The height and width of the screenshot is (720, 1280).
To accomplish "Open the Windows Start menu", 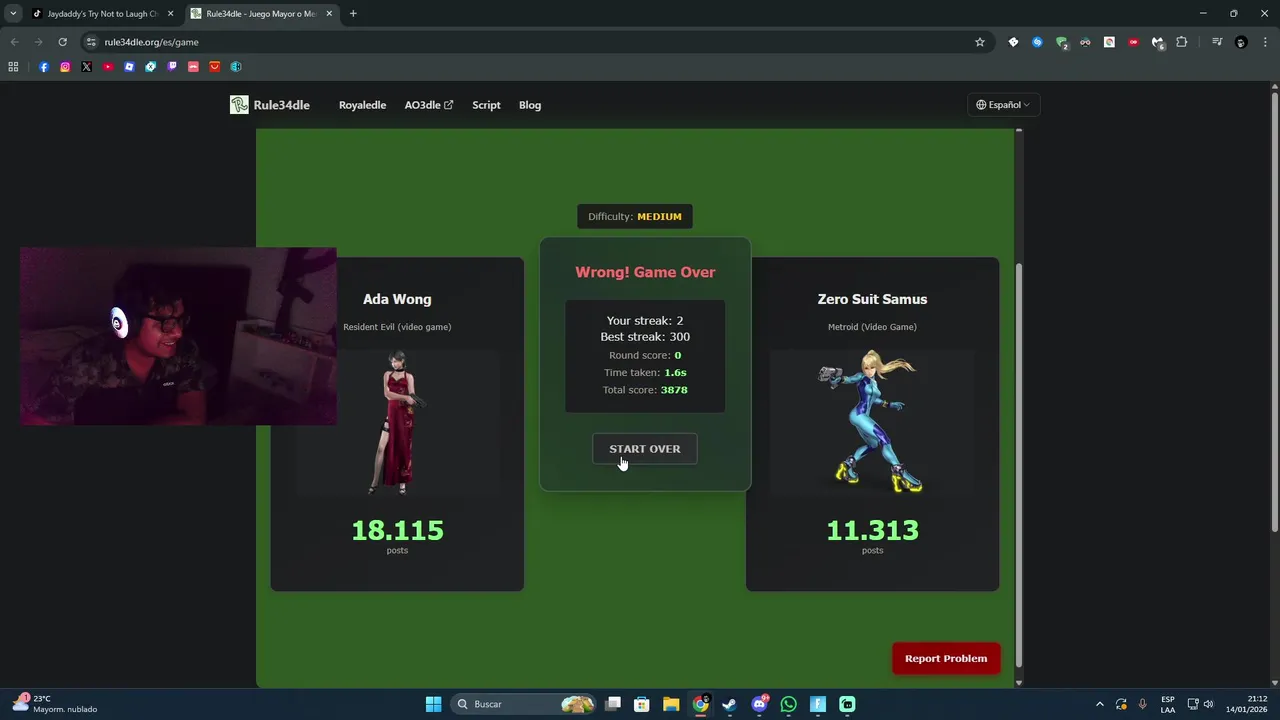I will tap(433, 704).
